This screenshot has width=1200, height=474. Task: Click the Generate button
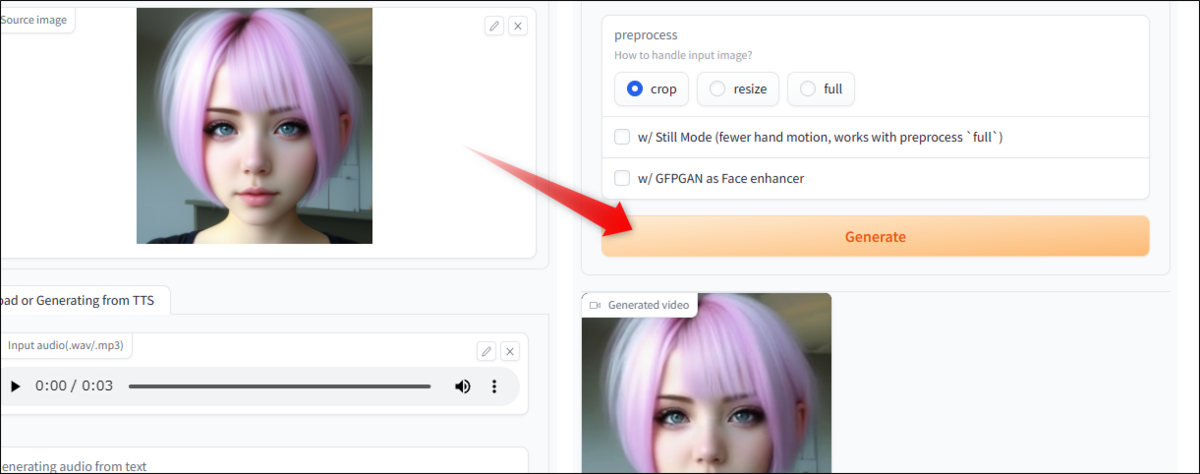(x=875, y=237)
